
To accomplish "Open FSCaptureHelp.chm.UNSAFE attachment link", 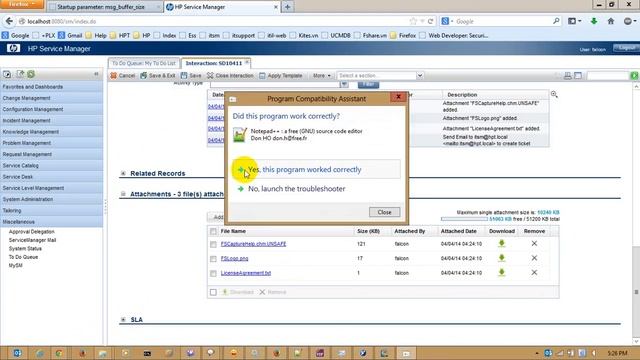I will [253, 244].
